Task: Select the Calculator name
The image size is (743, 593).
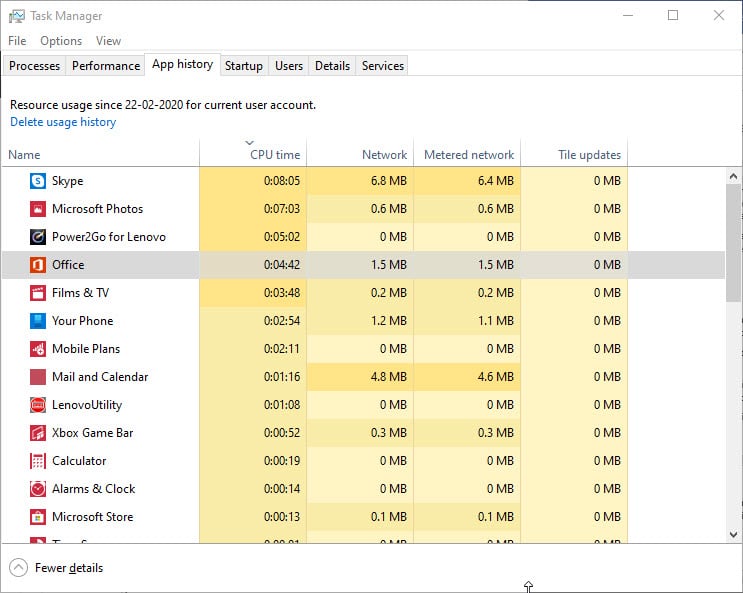Action: [x=79, y=461]
